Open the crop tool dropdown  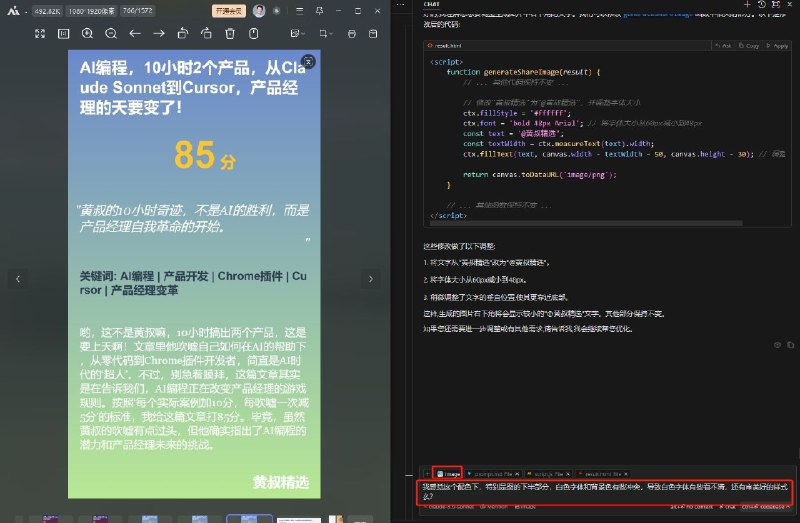[x=326, y=34]
